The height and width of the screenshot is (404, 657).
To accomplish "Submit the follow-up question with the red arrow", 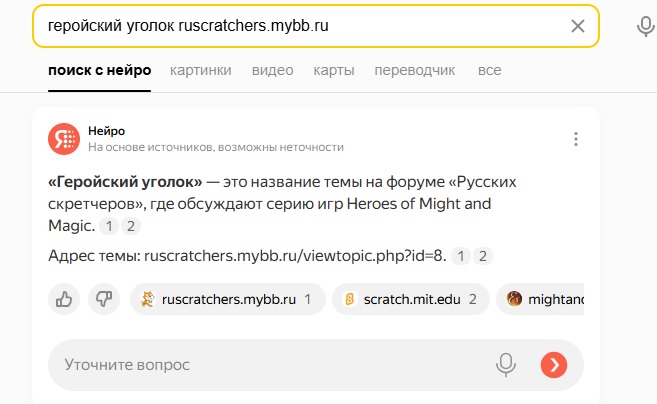I will click(554, 365).
